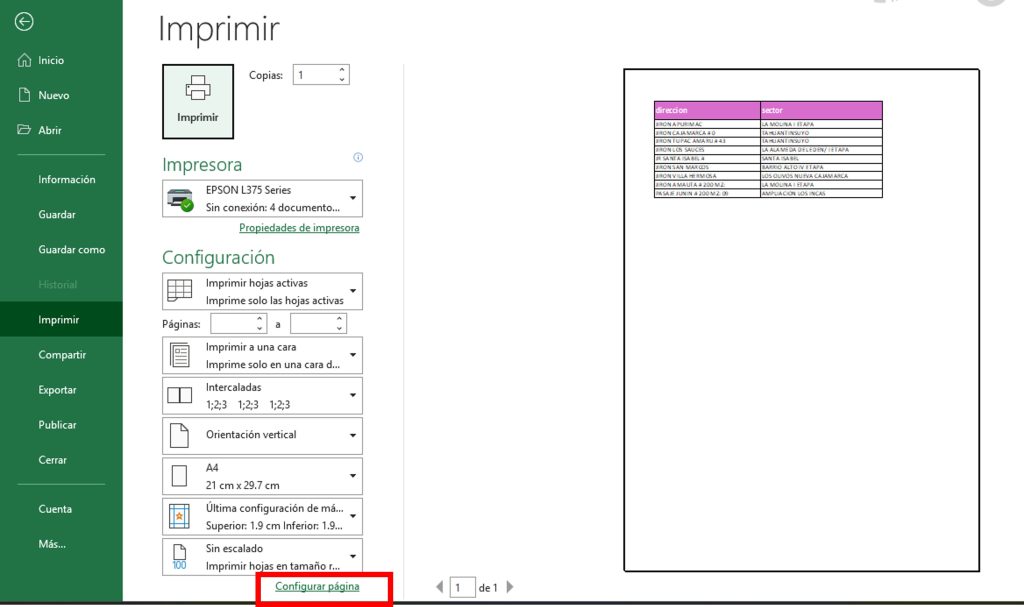Expand the A4 paper size dropdown
This screenshot has width=1024, height=607.
(262, 476)
